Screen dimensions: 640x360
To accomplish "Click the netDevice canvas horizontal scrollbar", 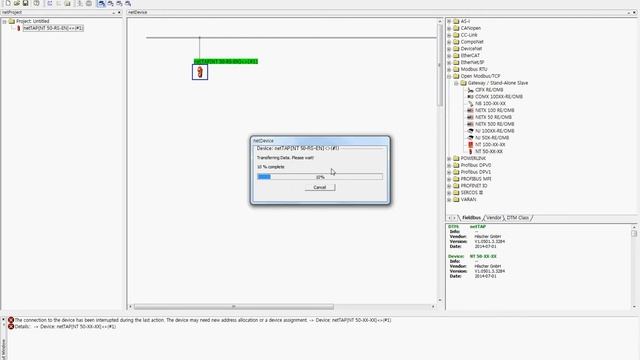I will click(x=233, y=307).
